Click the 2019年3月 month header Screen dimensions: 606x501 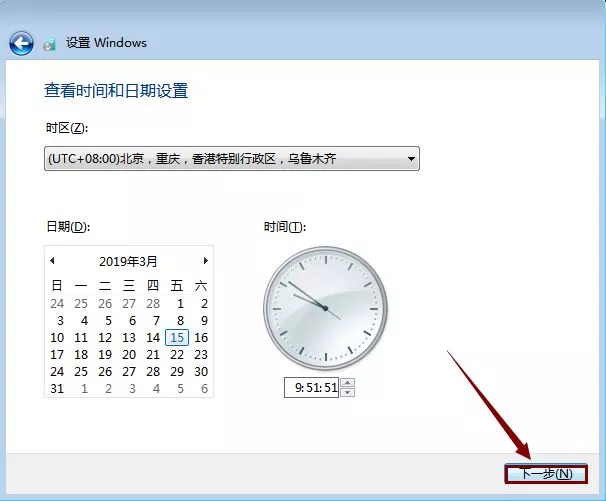128,262
